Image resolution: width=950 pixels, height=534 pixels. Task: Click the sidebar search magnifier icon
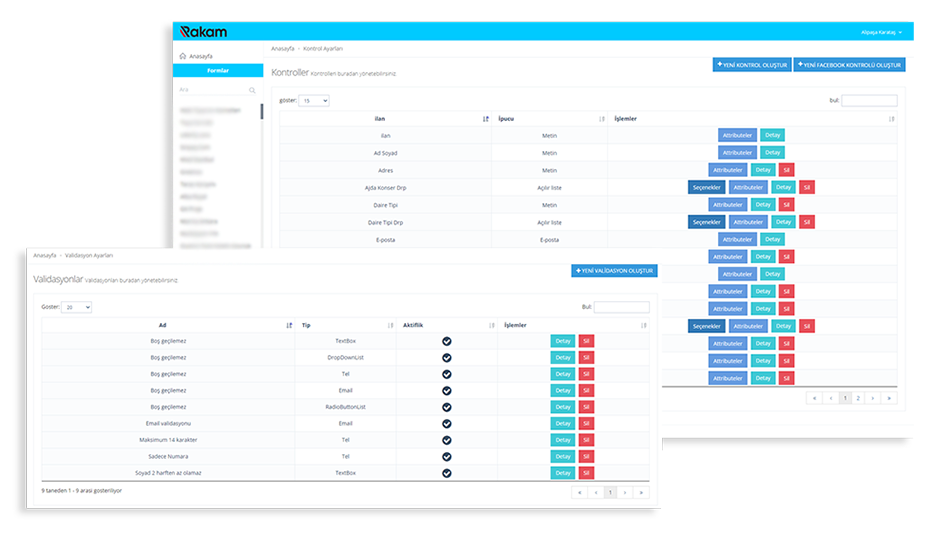click(252, 90)
